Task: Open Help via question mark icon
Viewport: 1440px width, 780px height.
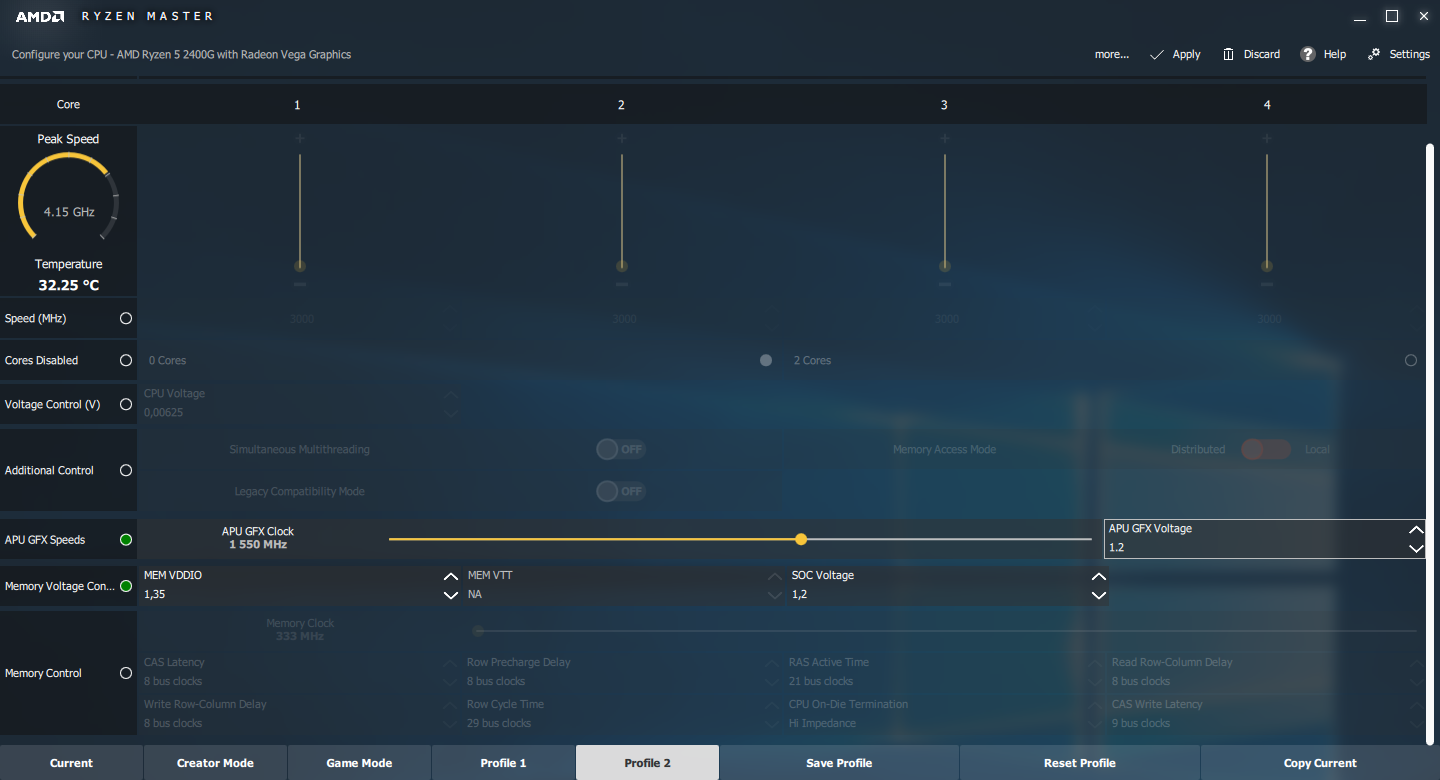Action: [x=1308, y=54]
